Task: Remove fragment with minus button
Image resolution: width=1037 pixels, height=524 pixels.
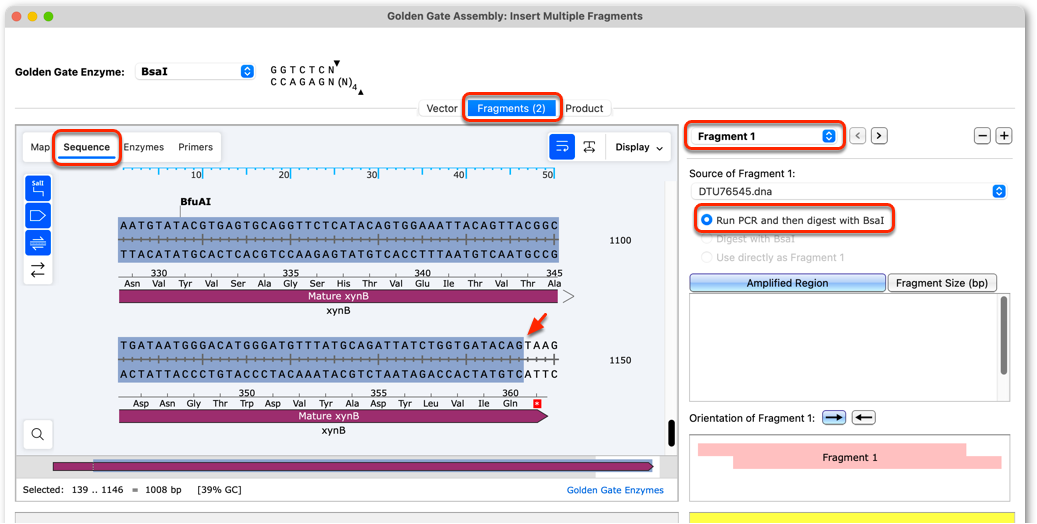Action: coord(982,136)
